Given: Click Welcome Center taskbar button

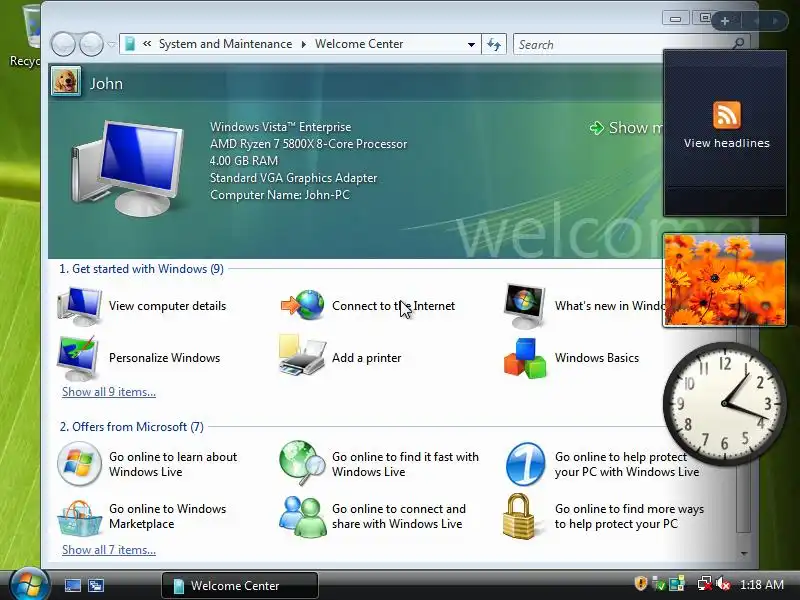Looking at the screenshot, I should (240, 585).
